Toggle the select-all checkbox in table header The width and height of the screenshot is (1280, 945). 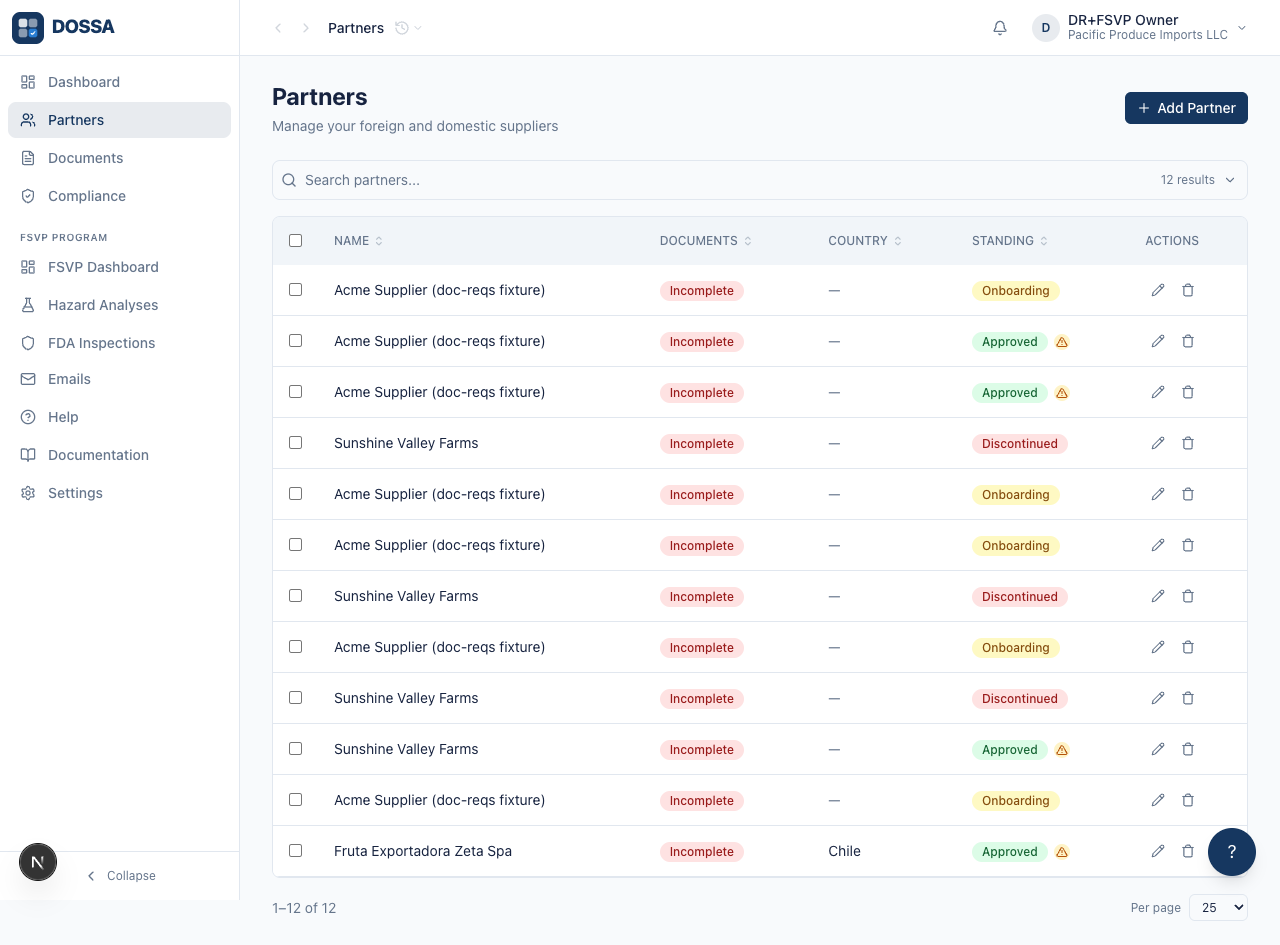pyautogui.click(x=295, y=240)
